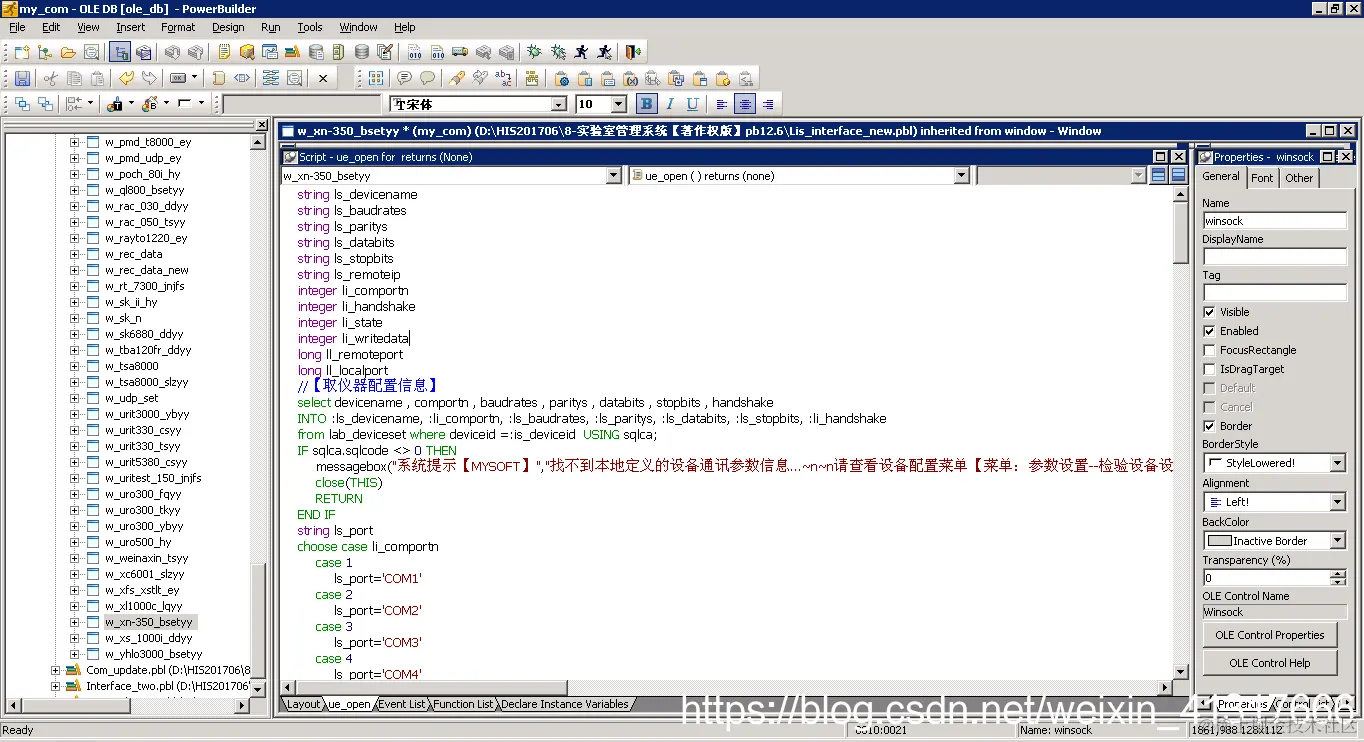
Task: Open the Tools menu
Action: (x=310, y=27)
